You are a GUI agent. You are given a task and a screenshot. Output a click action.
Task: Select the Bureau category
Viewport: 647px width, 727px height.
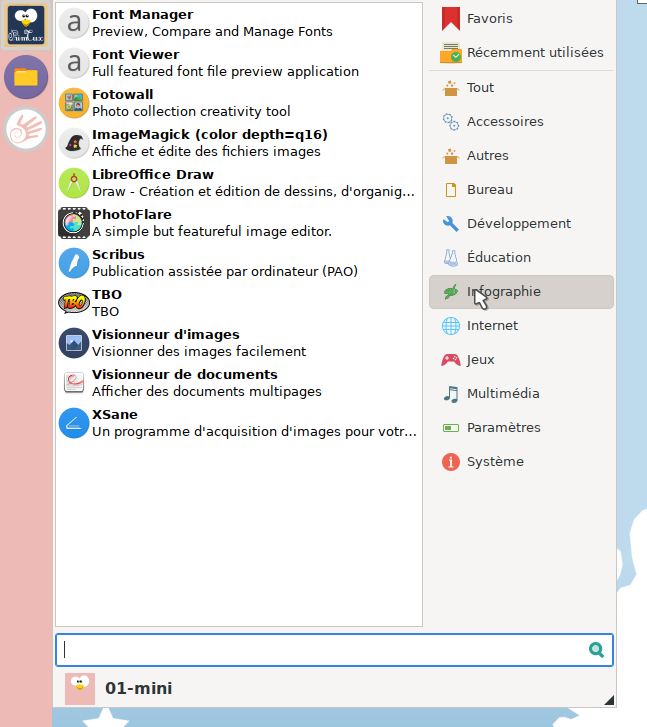[x=521, y=190]
